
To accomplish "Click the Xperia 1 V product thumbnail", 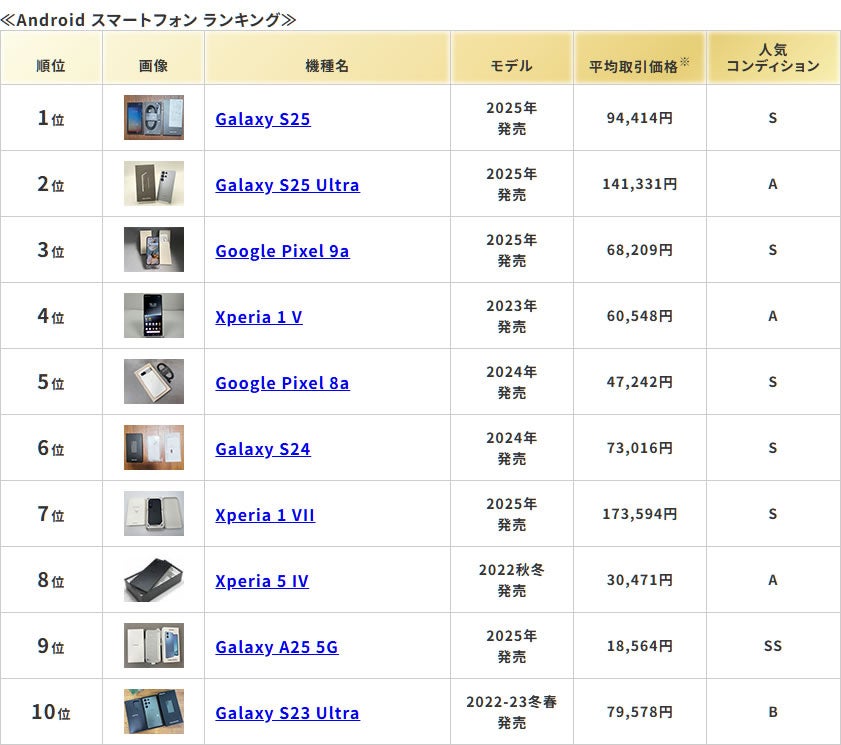I will pos(154,315).
